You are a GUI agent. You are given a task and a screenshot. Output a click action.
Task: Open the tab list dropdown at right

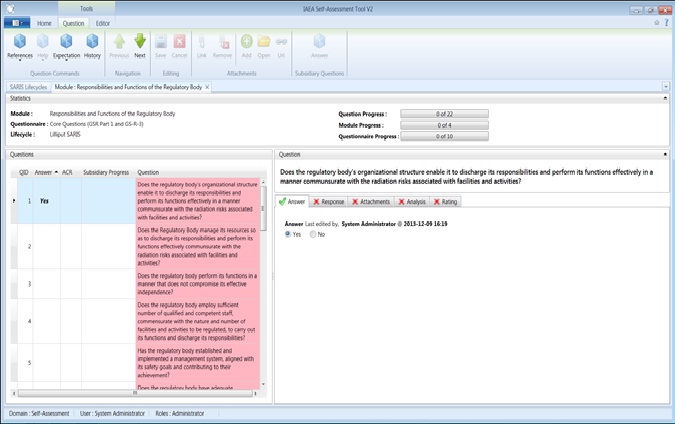[666, 87]
